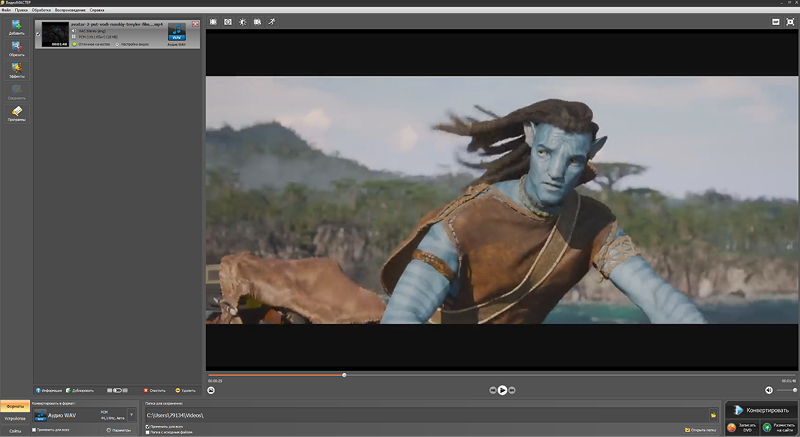Expand the output format dropdown arrow
The height and width of the screenshot is (437, 800).
click(131, 415)
